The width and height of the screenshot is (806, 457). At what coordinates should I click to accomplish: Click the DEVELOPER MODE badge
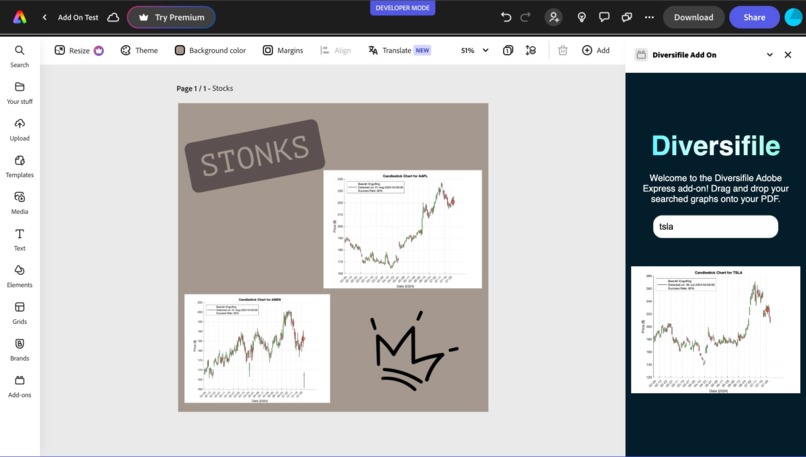402,8
